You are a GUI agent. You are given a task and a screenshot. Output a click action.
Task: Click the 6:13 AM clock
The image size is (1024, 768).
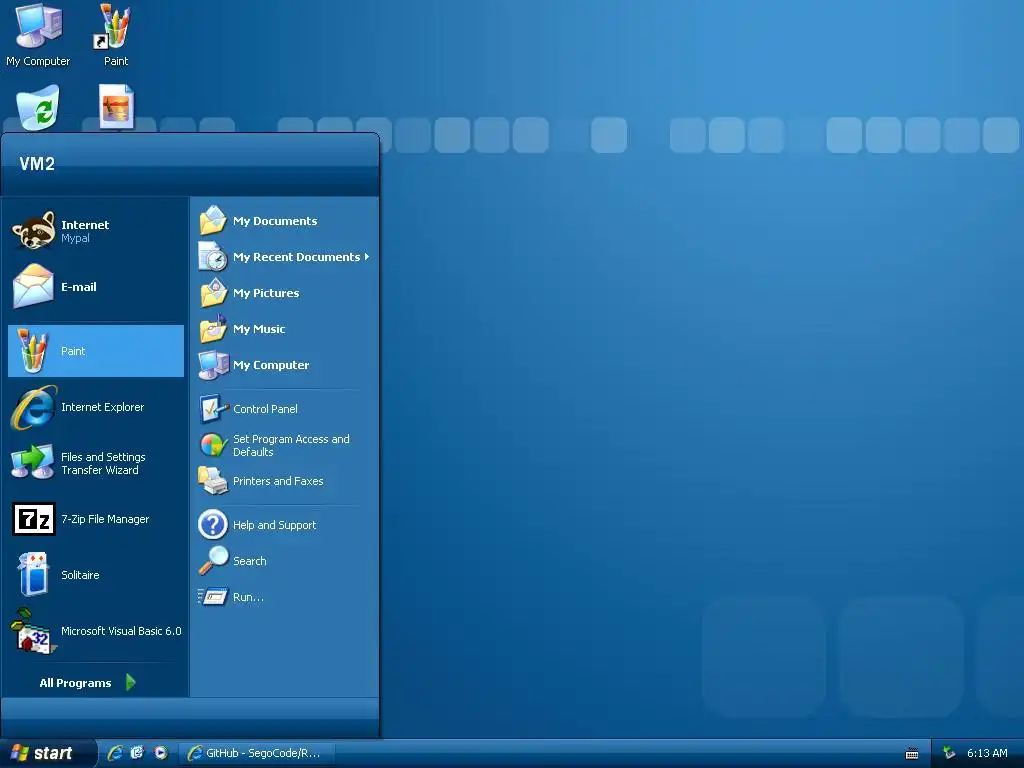pyautogui.click(x=987, y=753)
